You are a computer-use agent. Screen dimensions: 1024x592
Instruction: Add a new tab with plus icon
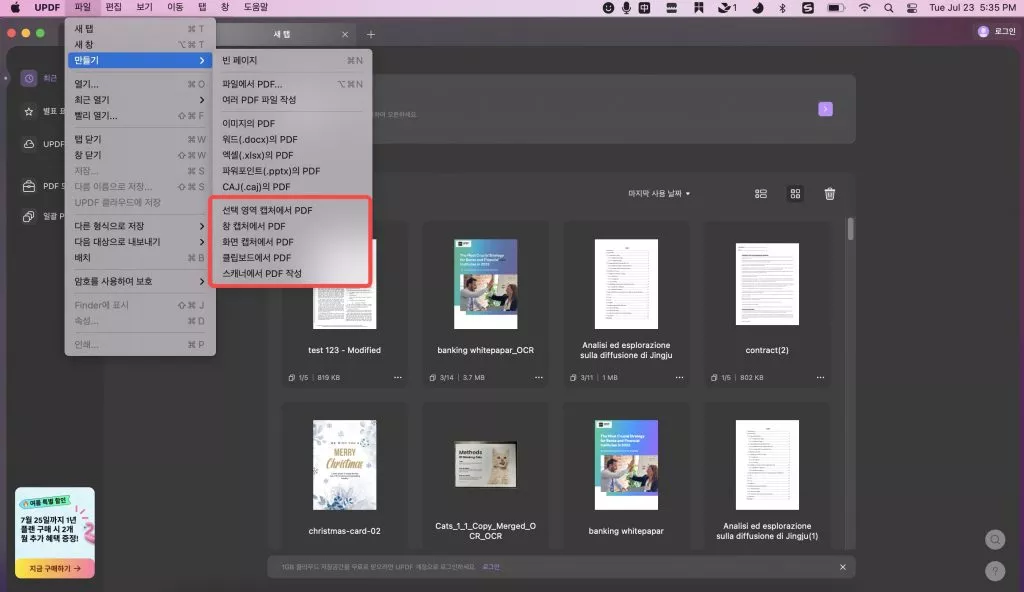click(x=370, y=35)
